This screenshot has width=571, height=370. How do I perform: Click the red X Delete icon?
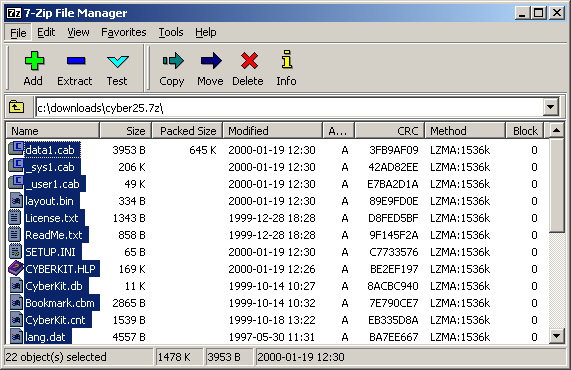[249, 60]
